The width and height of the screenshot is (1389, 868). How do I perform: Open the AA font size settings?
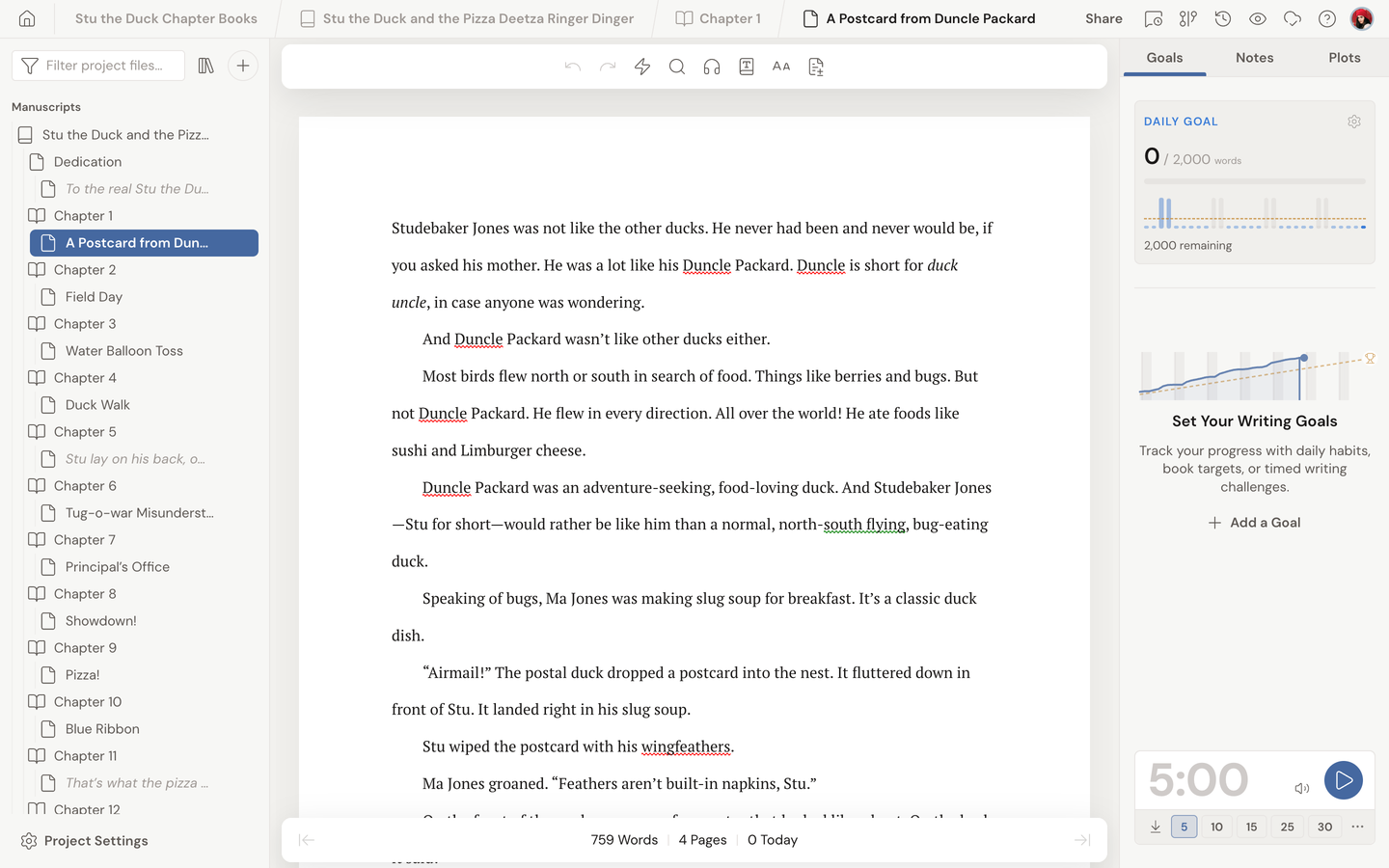(781, 67)
